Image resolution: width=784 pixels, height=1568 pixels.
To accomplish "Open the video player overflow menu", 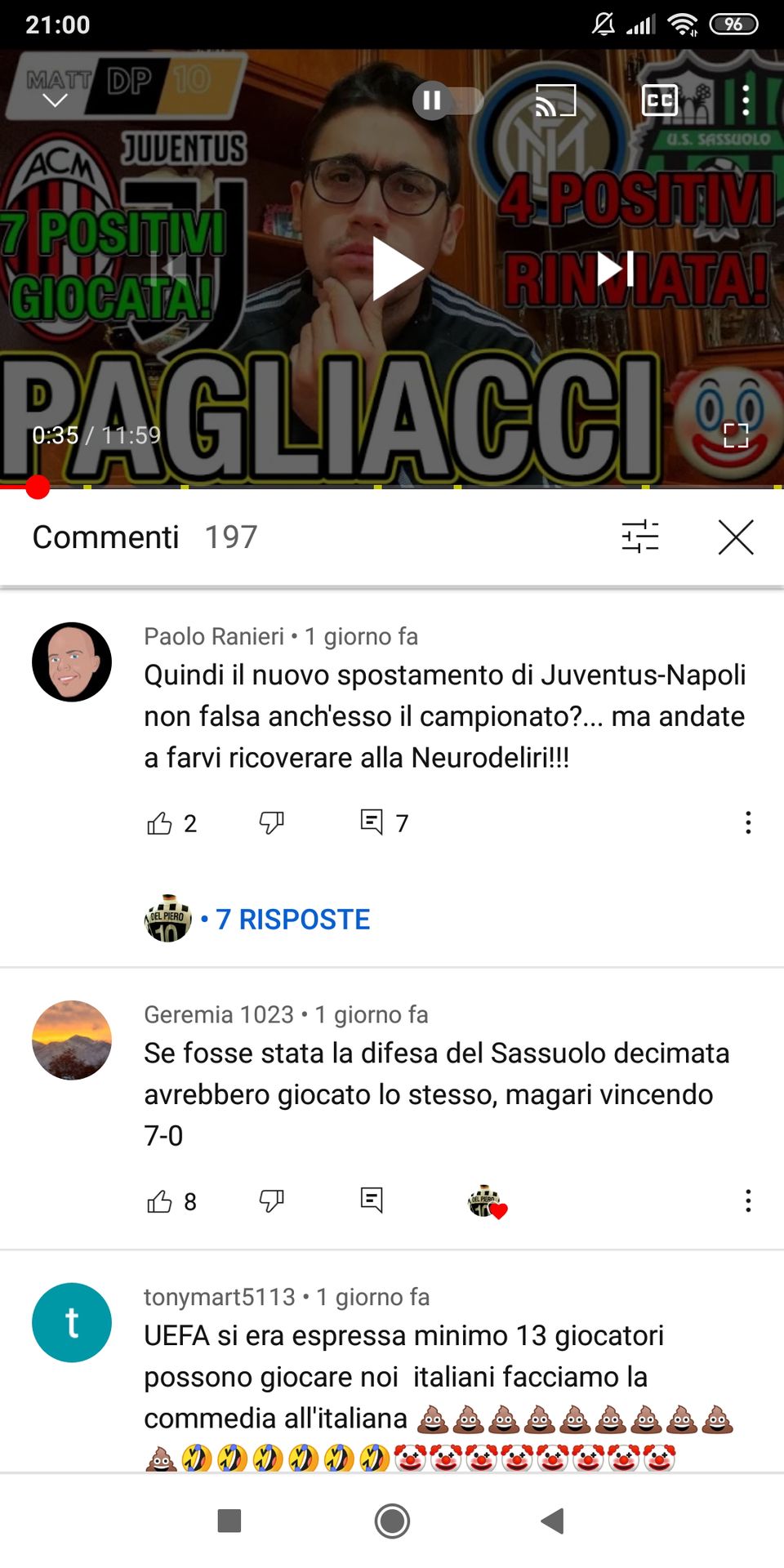I will pyautogui.click(x=746, y=100).
